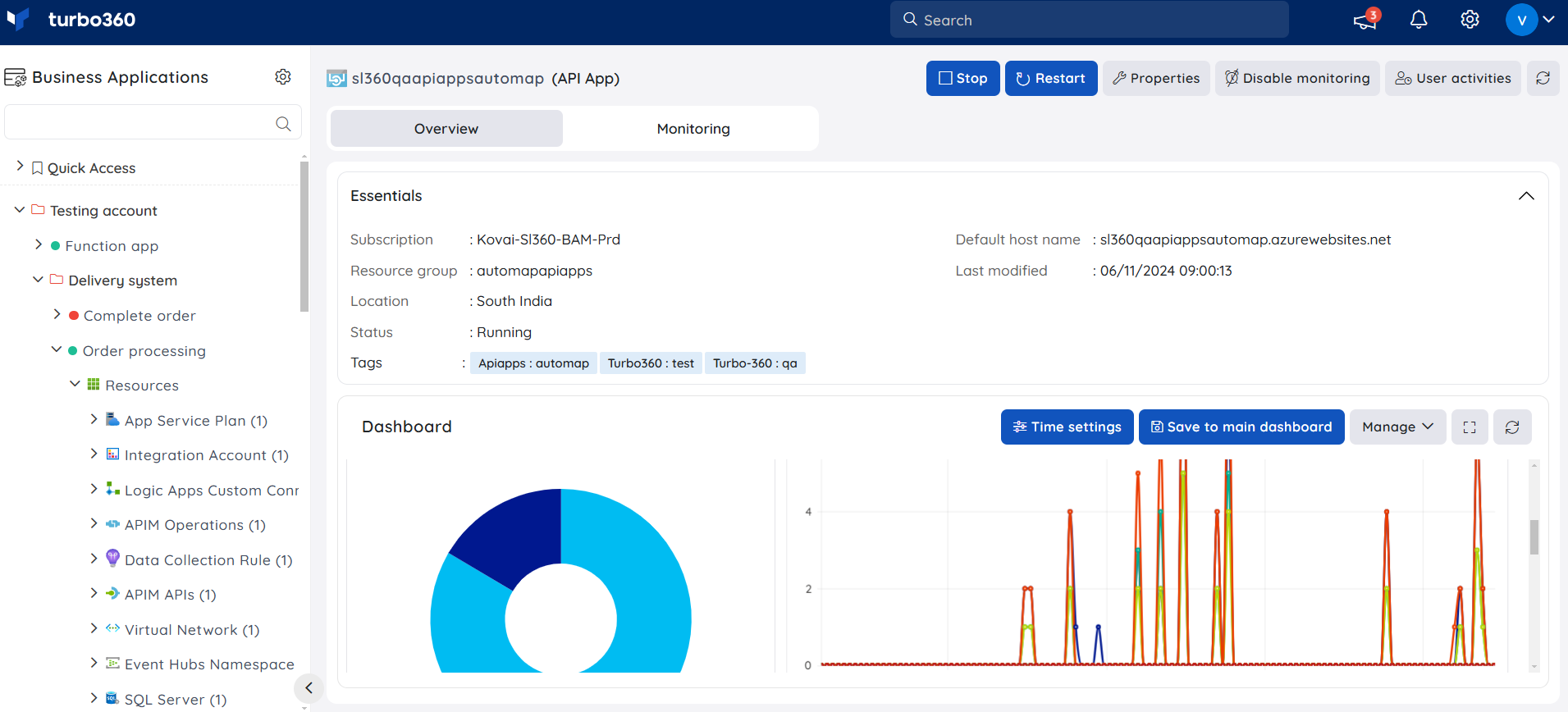The width and height of the screenshot is (1568, 712).
Task: Click the Data Collection Rule icon
Action: pyautogui.click(x=112, y=559)
